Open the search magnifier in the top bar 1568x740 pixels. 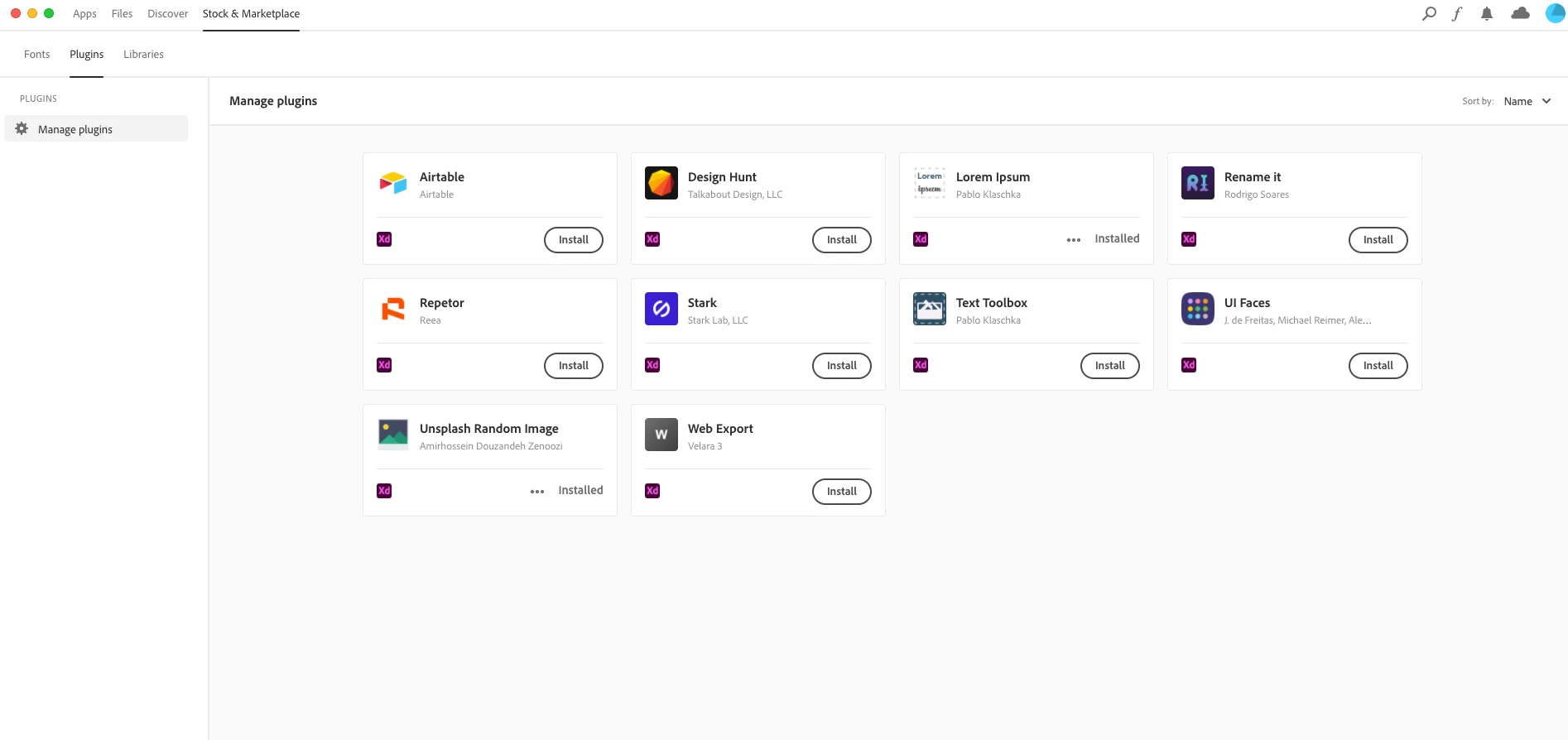click(x=1429, y=13)
